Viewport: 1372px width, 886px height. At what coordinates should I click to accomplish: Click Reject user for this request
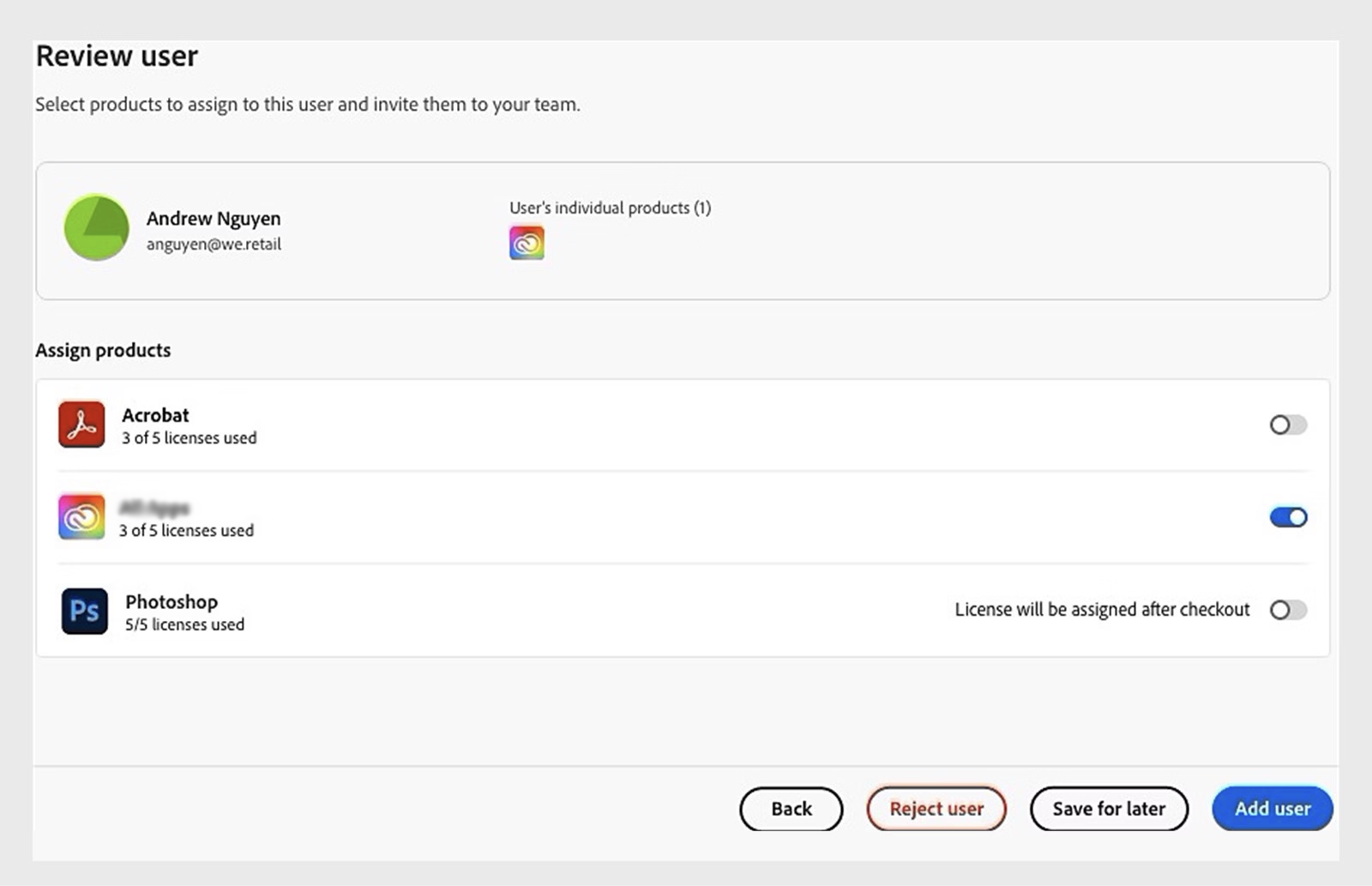click(936, 808)
